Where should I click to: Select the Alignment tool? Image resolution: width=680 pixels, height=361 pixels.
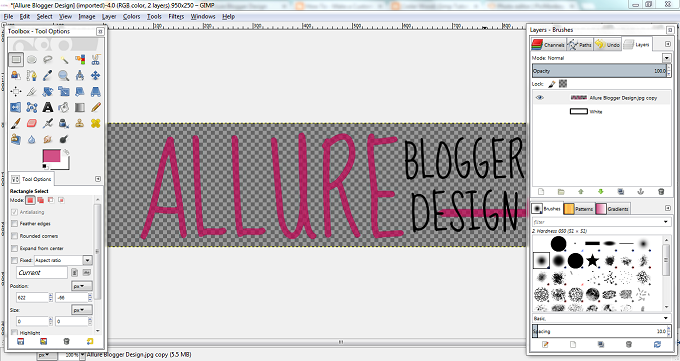(x=16, y=92)
